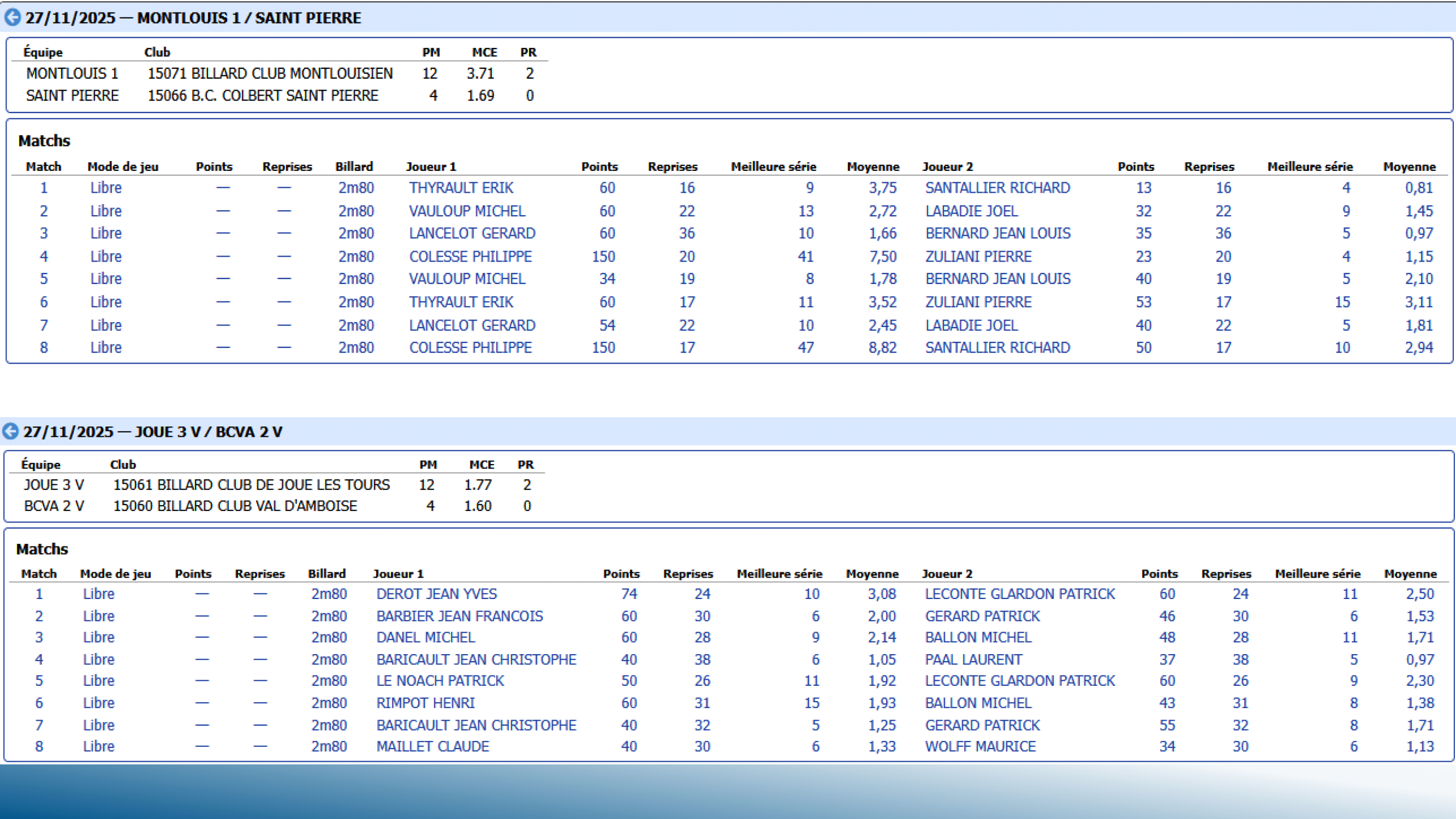Screen dimensions: 1456x819
Task: Click back arrow beside JOUE 3 V / BCVA 2 V
Action: click(x=11, y=431)
